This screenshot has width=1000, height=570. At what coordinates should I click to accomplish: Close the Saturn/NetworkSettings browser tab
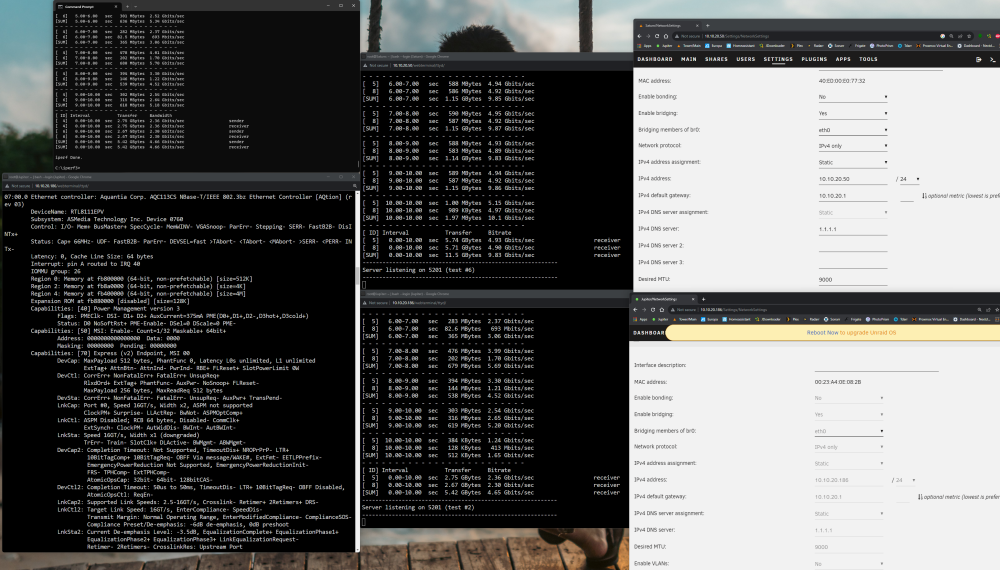[697, 26]
